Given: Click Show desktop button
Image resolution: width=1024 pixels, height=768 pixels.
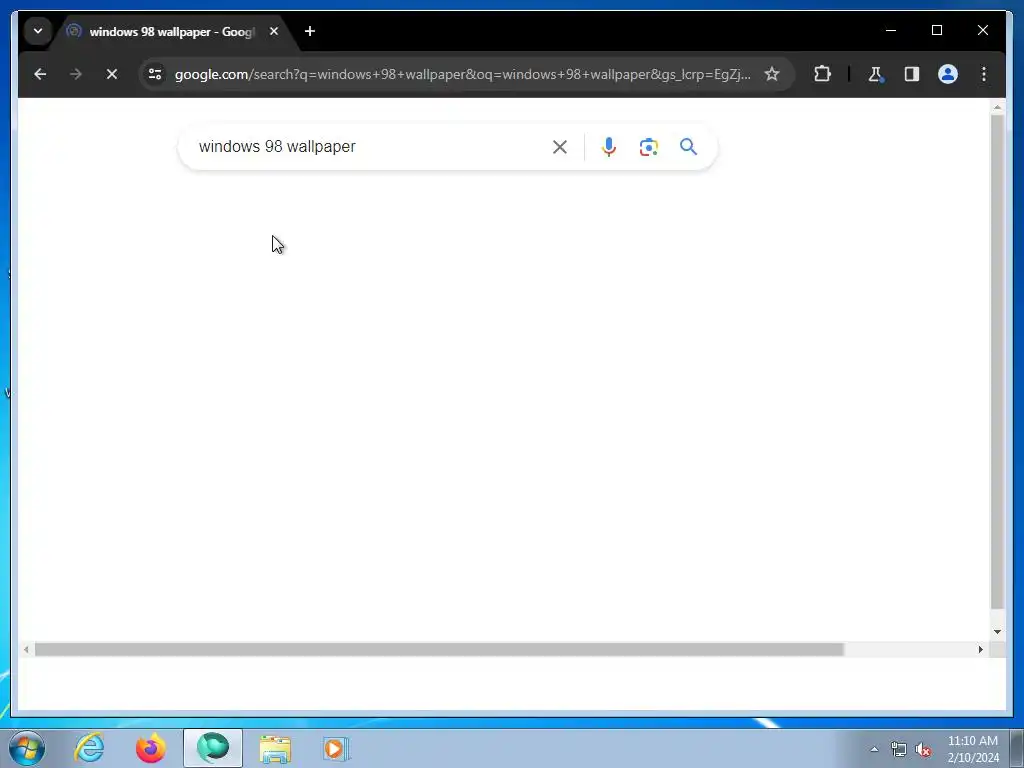Looking at the screenshot, I should tap(1017, 749).
